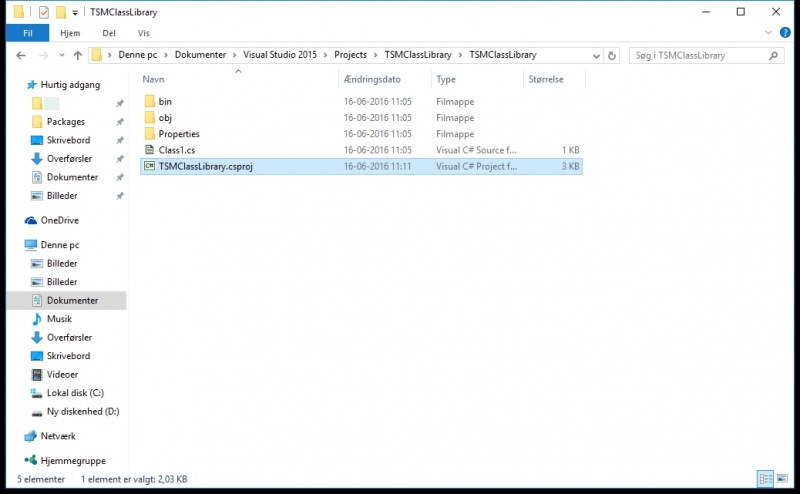Go forward with the forward arrow
The image size is (800, 494).
[x=43, y=55]
